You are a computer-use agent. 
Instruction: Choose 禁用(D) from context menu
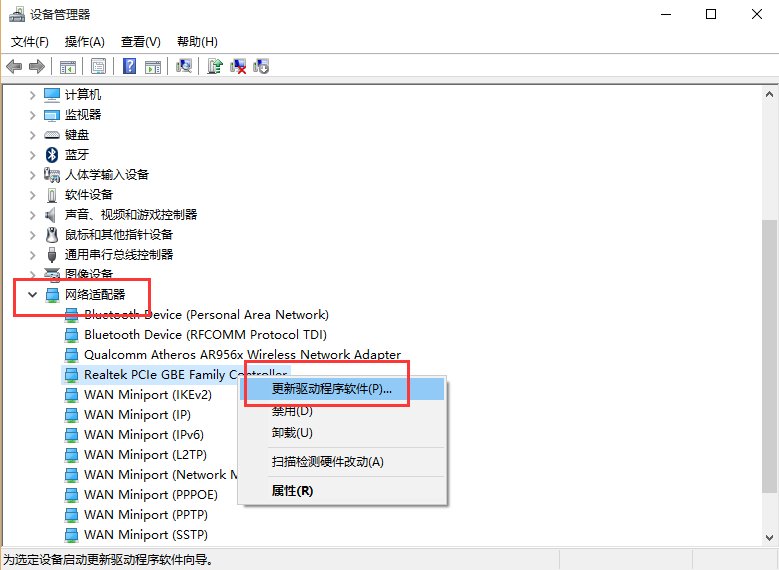[x=343, y=411]
